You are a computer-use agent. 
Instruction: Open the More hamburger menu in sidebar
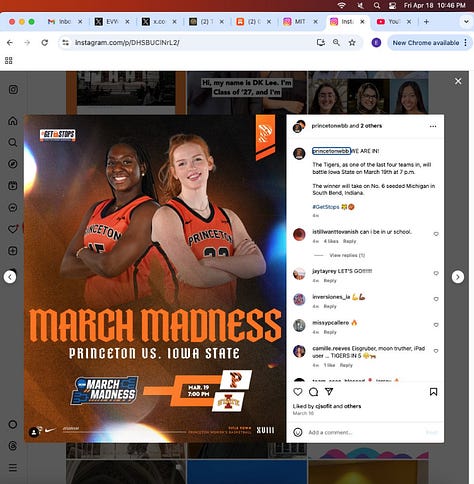point(13,468)
